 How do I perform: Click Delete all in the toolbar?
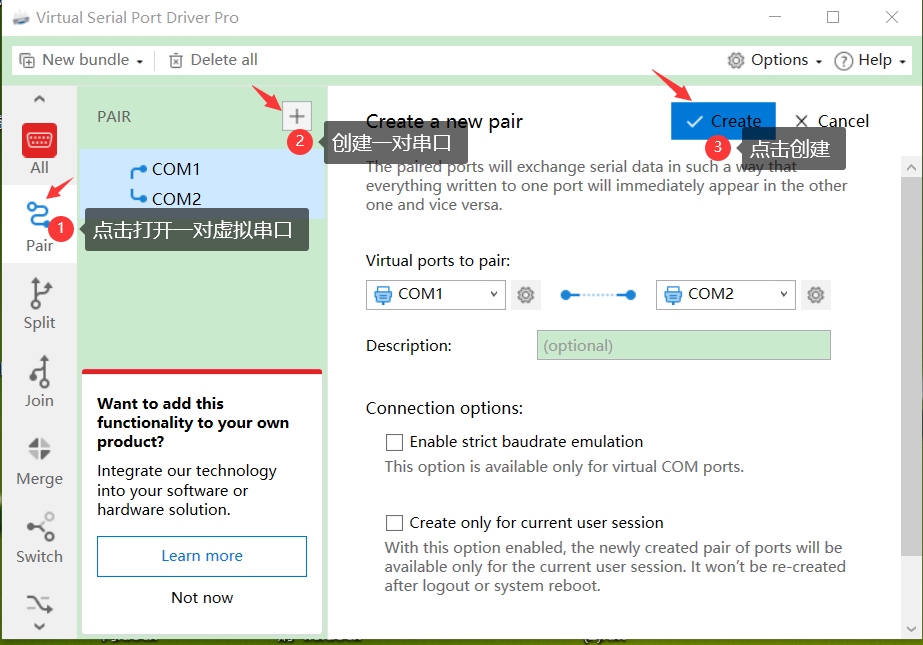pyautogui.click(x=213, y=60)
